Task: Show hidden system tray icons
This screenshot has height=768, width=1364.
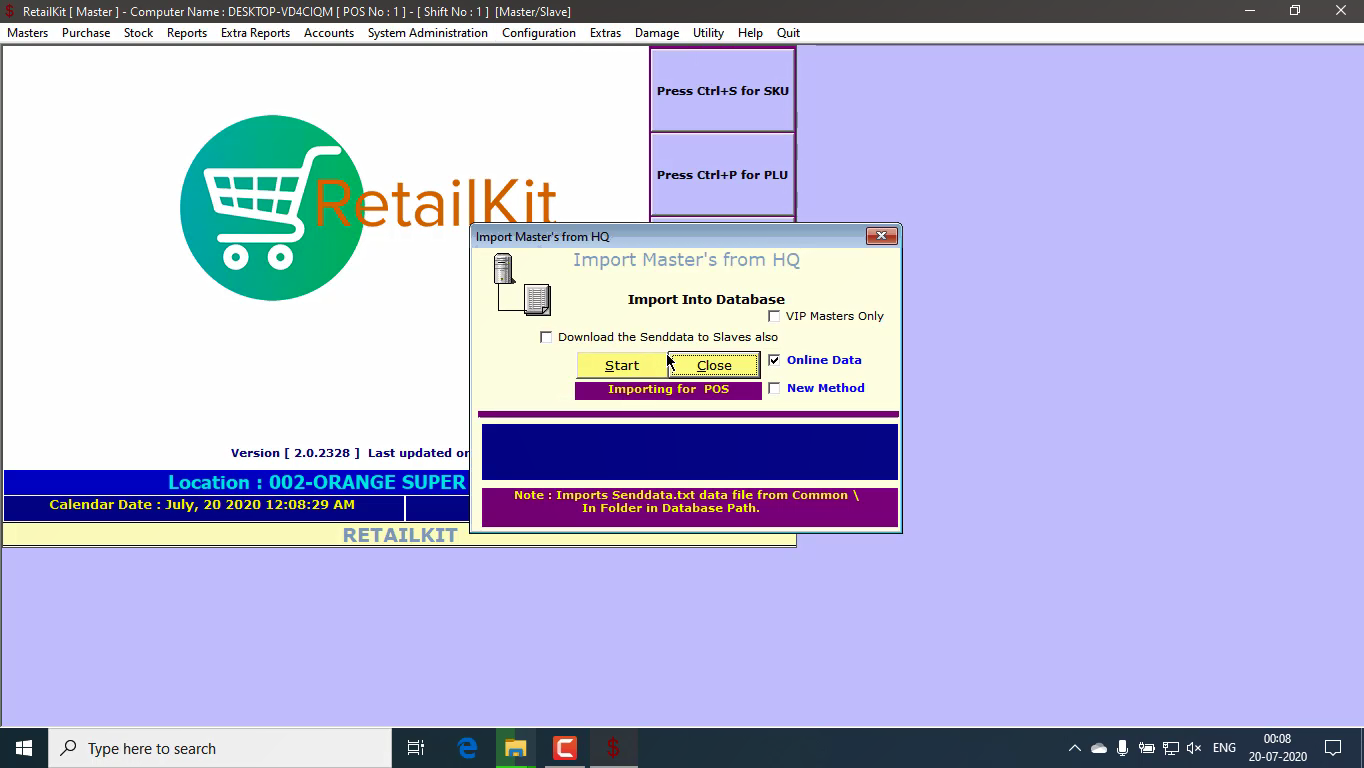Action: click(x=1075, y=748)
